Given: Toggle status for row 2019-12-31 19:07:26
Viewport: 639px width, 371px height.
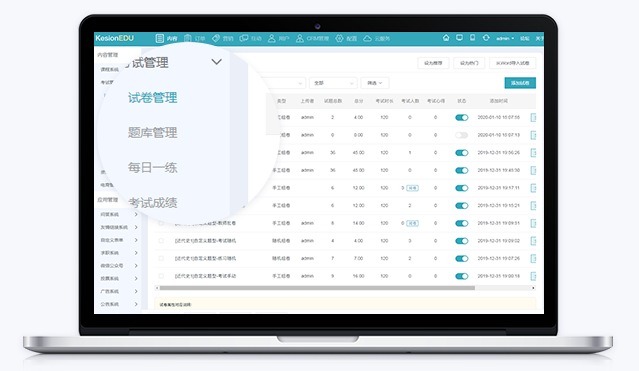Looking at the screenshot, I should point(462,258).
